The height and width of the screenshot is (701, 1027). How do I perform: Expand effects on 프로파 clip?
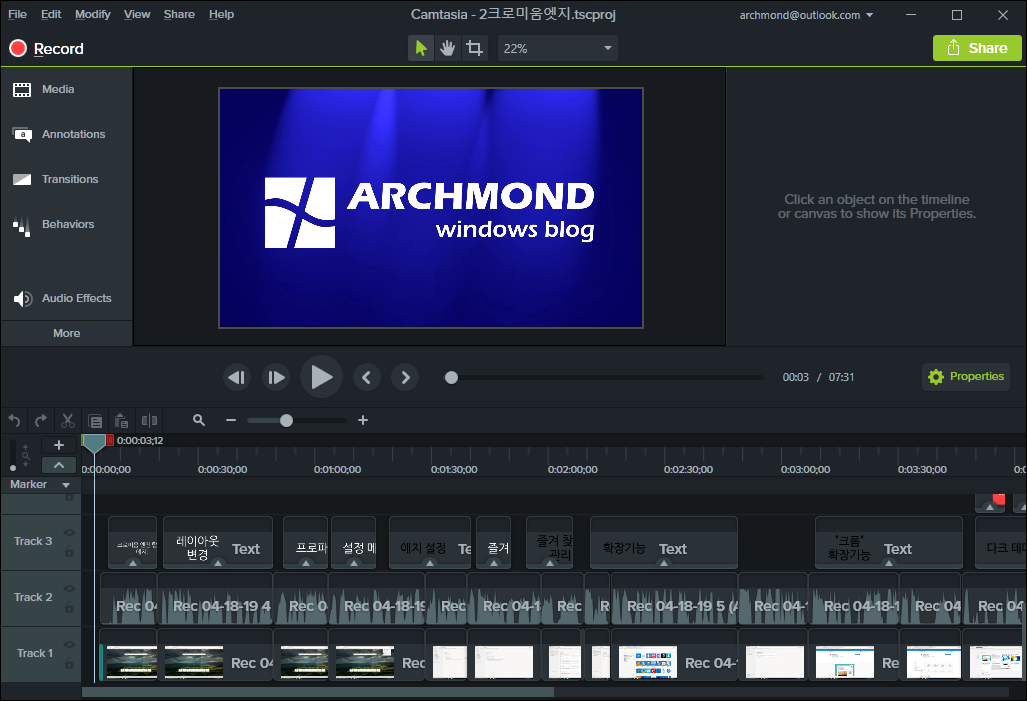[305, 563]
